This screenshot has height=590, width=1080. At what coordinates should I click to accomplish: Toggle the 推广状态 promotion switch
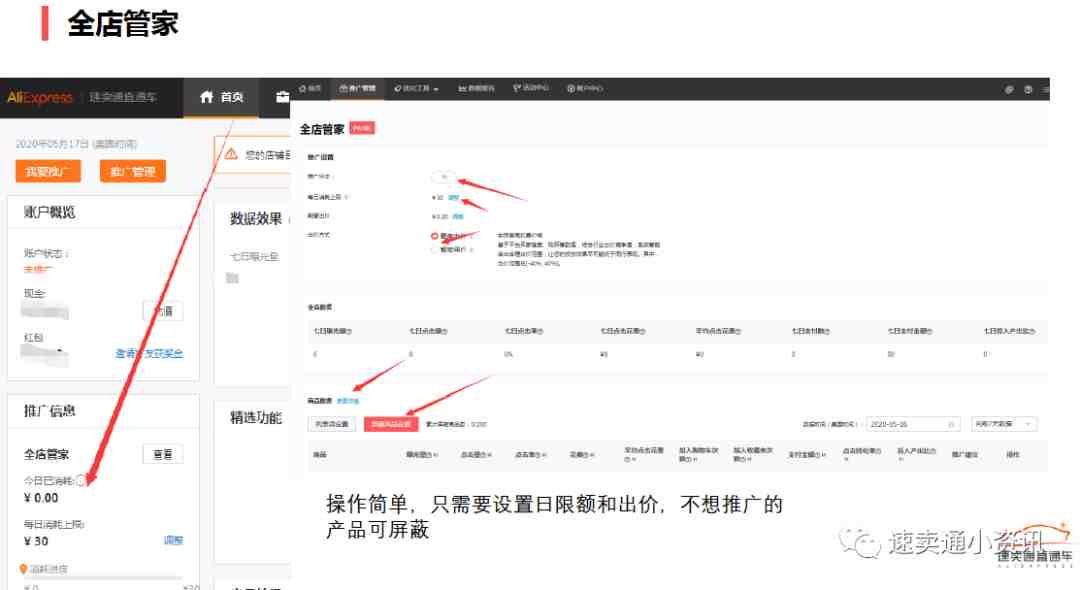click(442, 177)
